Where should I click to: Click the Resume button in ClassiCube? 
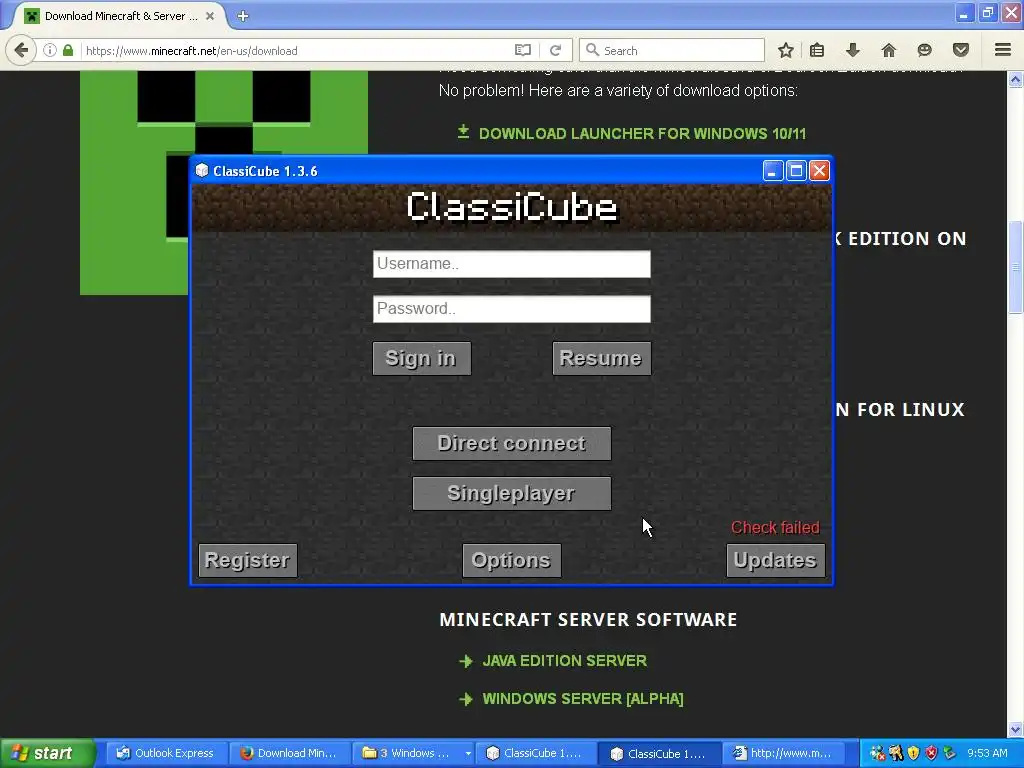click(601, 359)
